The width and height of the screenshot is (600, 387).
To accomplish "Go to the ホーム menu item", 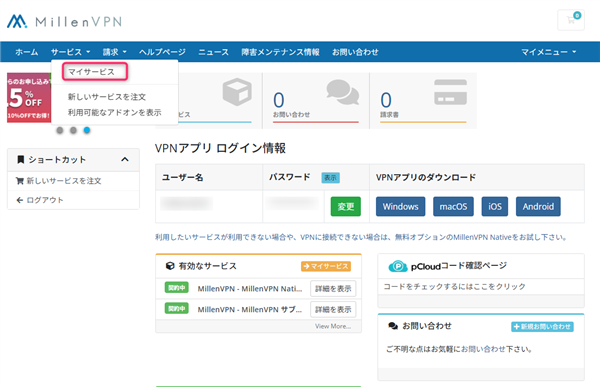I will pyautogui.click(x=26, y=52).
